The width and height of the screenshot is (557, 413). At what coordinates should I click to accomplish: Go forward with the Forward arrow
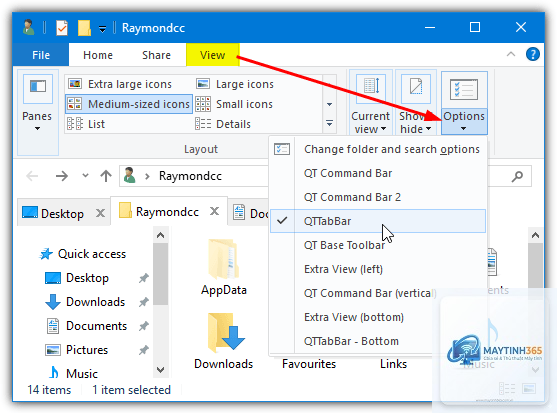pos(62,176)
